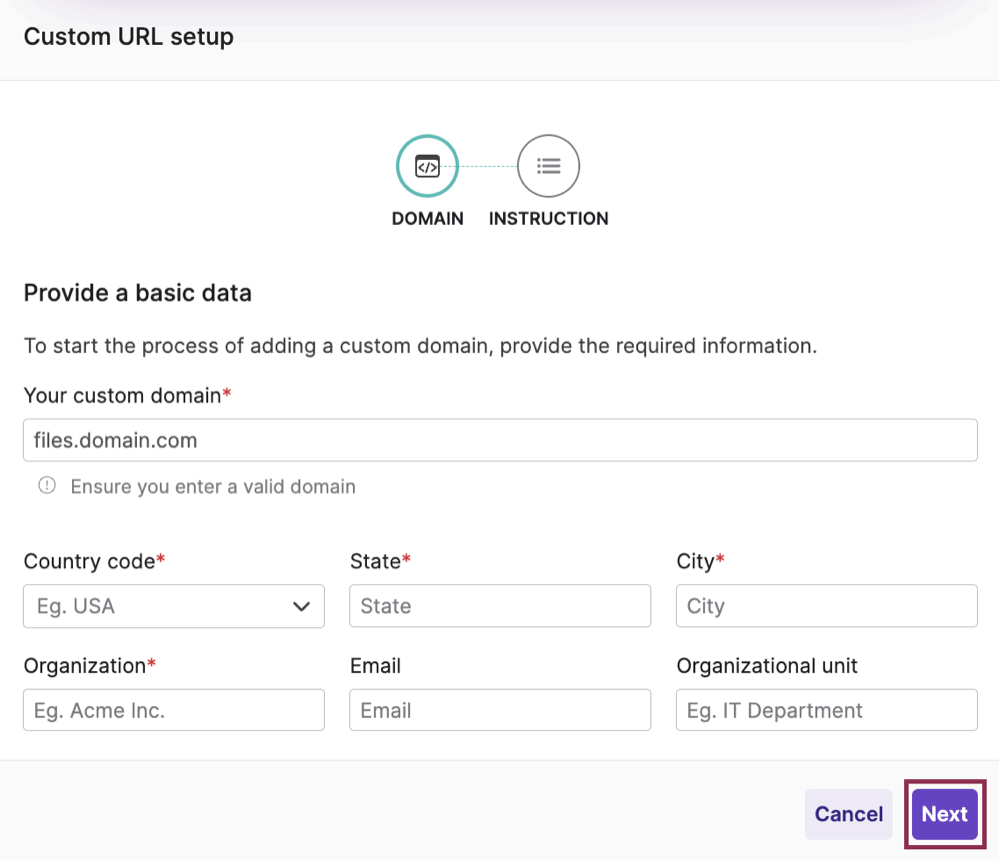Click the Cancel button
This screenshot has width=999, height=860.
849,814
